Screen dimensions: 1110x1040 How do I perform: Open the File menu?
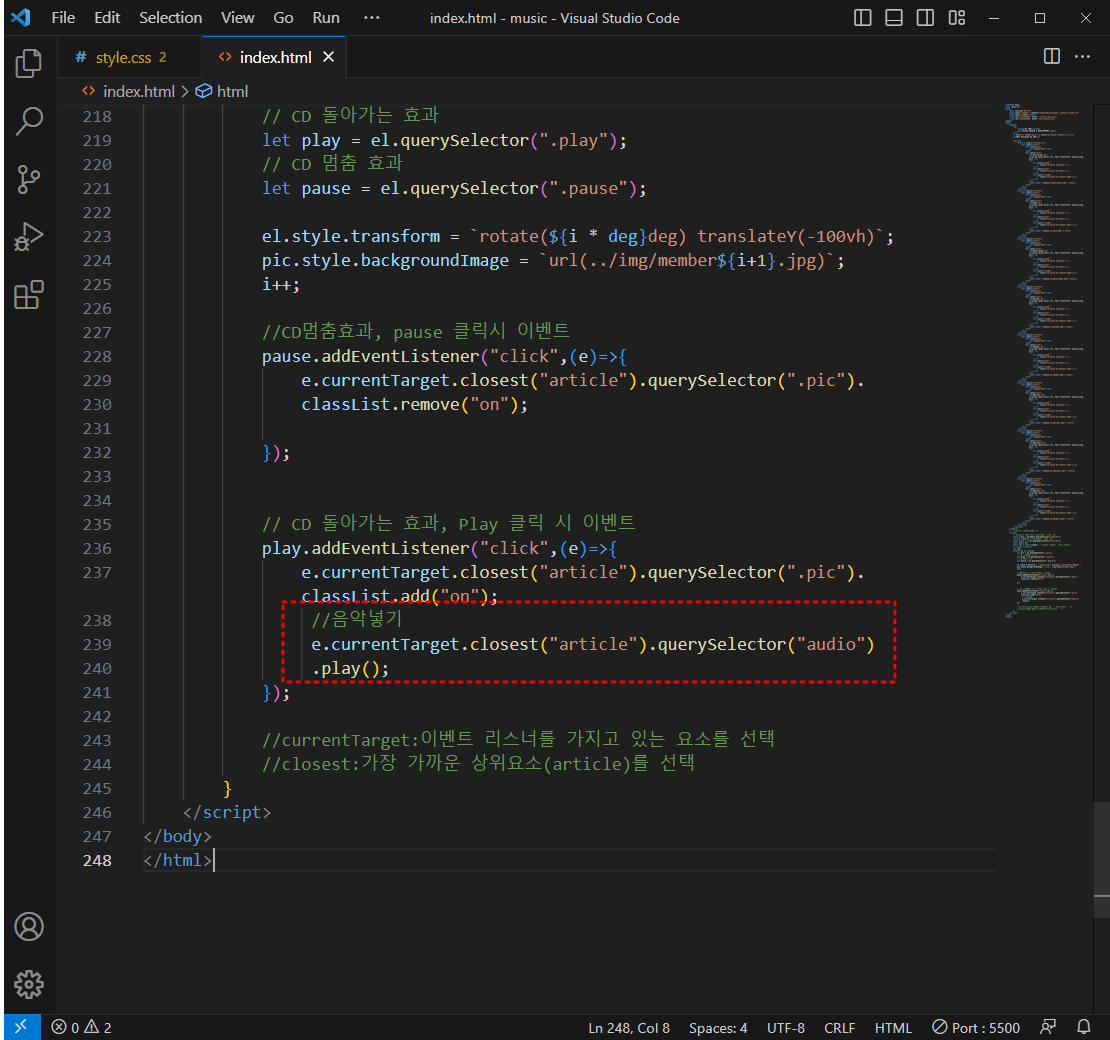click(x=63, y=18)
